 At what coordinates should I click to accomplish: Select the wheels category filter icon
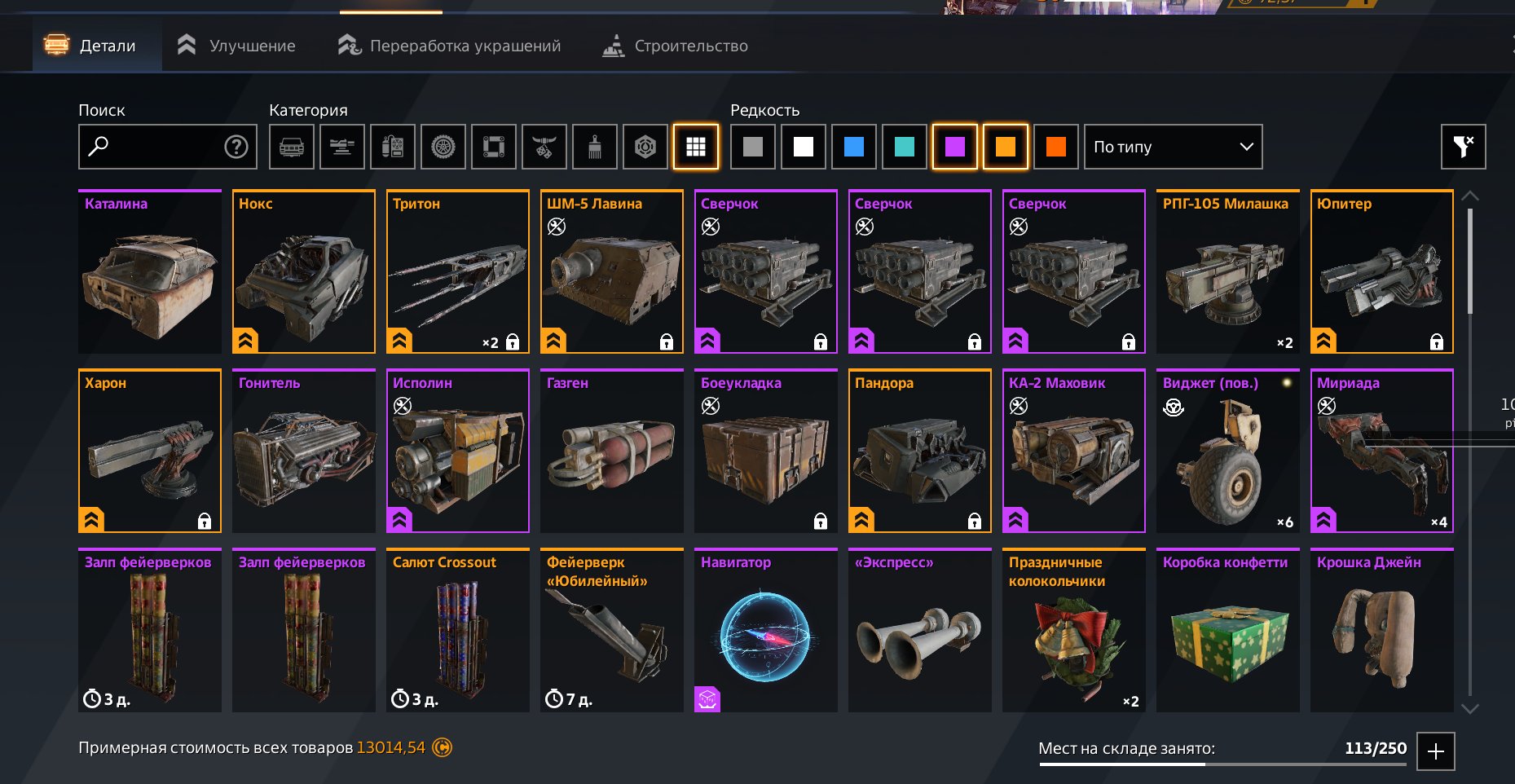[x=443, y=147]
